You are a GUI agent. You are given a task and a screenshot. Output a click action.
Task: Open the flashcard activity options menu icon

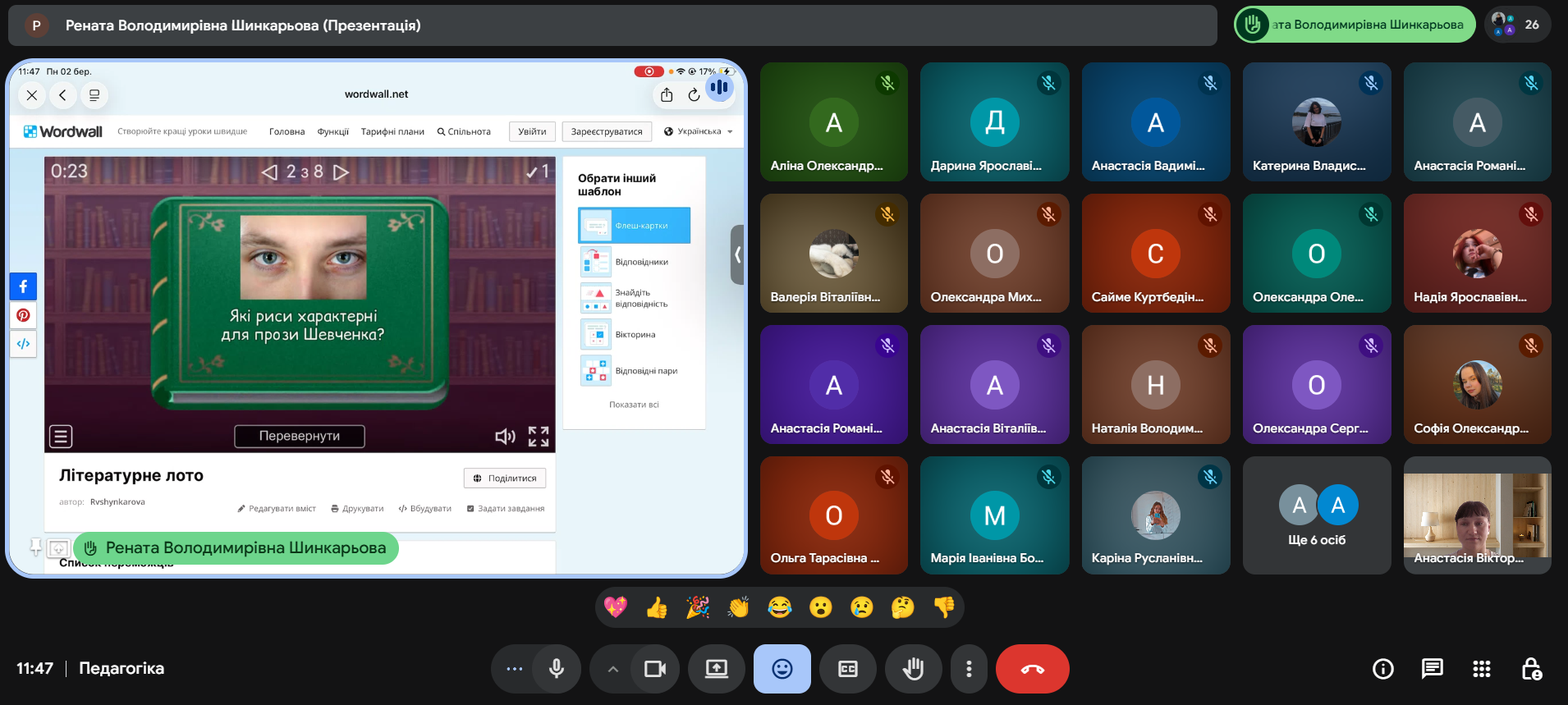coord(61,436)
